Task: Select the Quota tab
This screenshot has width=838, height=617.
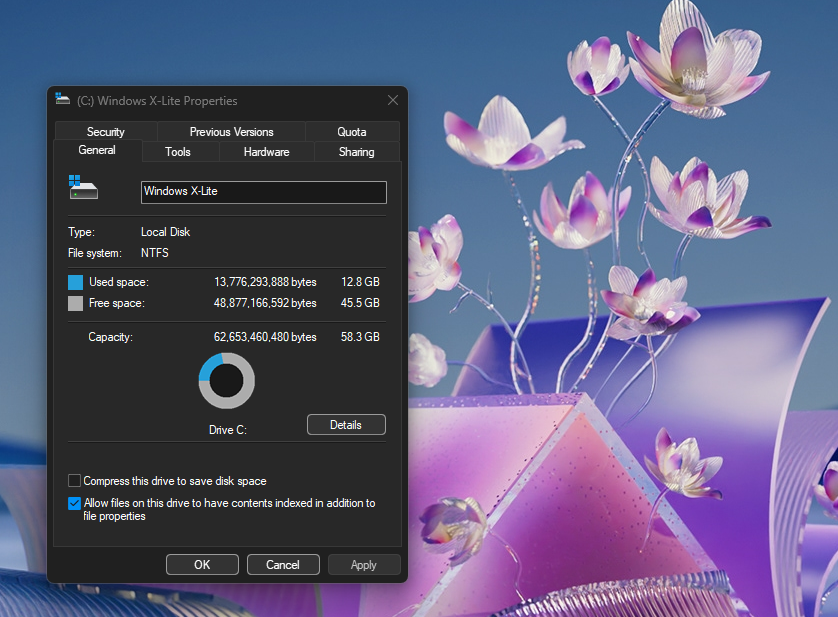Action: tap(352, 132)
